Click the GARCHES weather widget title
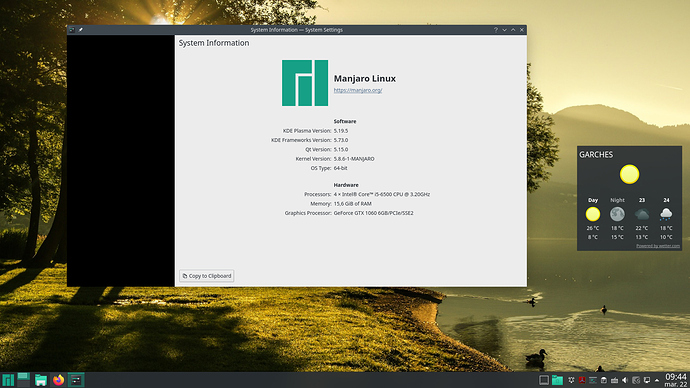Viewport: 690px width, 388px height. click(x=596, y=154)
